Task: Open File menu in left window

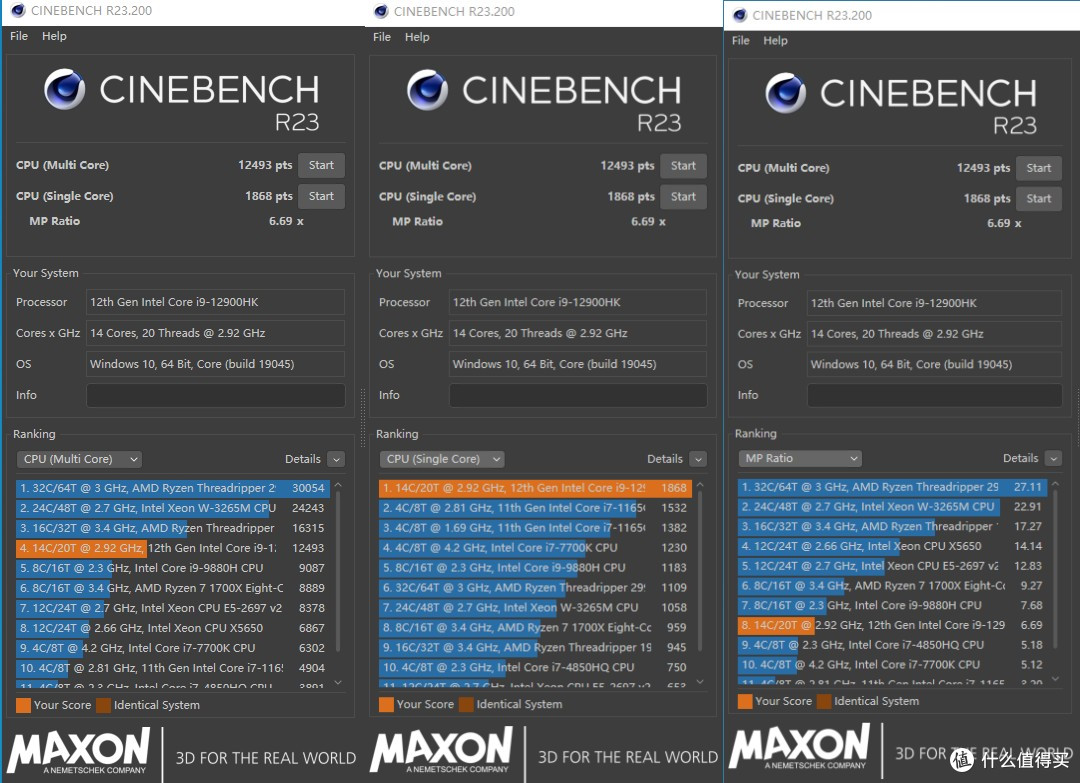Action: coord(19,36)
